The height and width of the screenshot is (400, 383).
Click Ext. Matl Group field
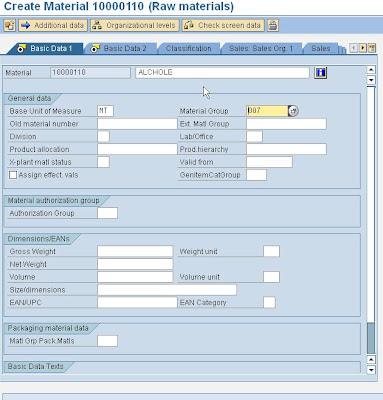click(x=286, y=124)
